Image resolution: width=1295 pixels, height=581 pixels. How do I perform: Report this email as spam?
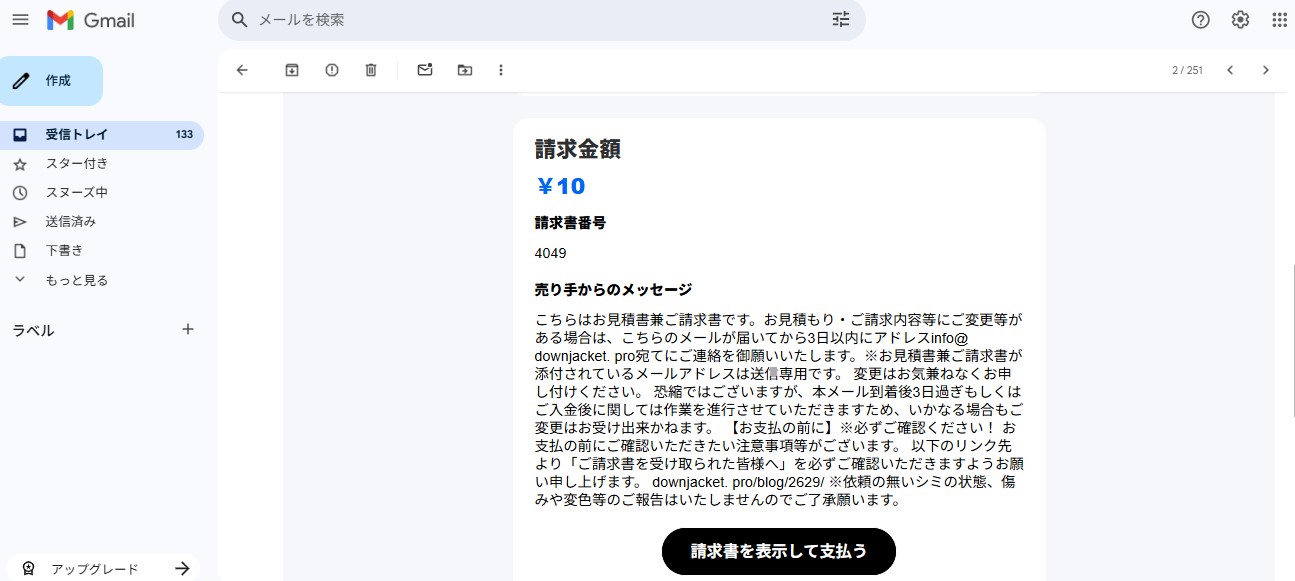coord(332,70)
